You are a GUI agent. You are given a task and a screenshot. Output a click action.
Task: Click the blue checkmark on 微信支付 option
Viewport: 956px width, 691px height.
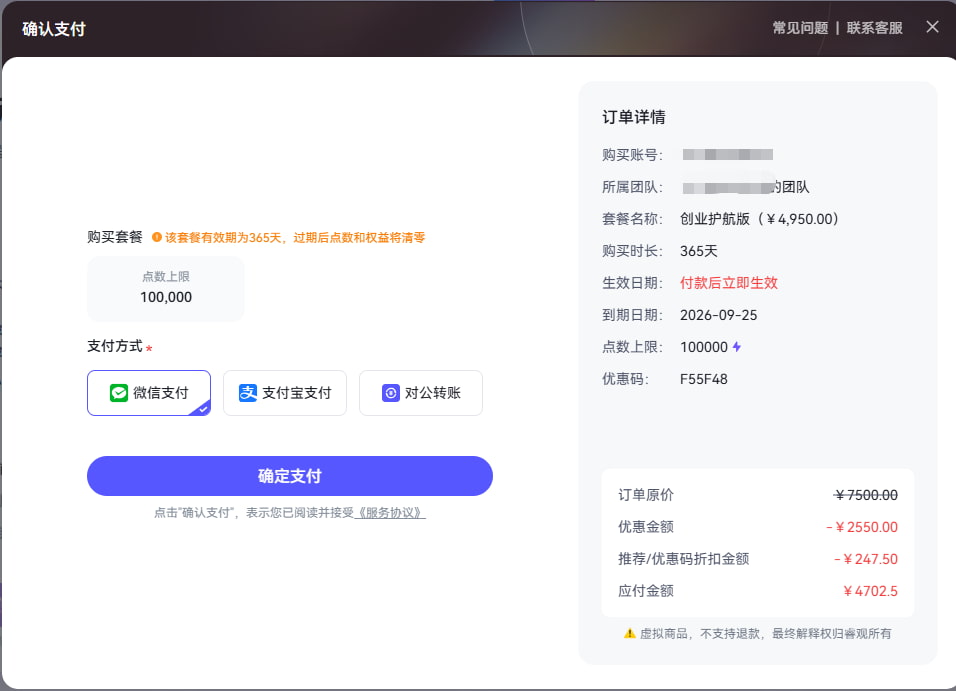click(x=202, y=409)
